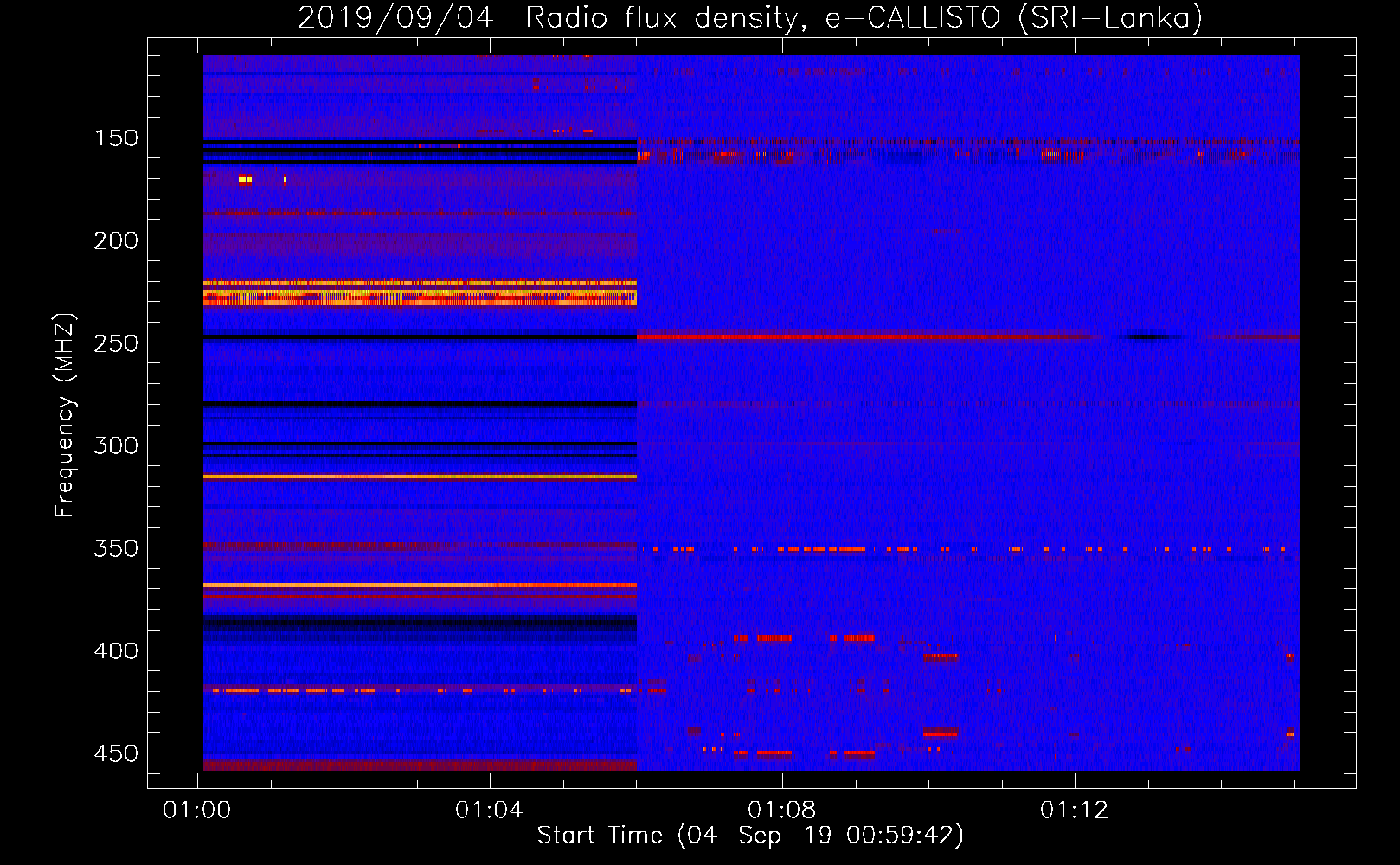
Task: Click the 300 frequency tick label
Action: [x=116, y=445]
